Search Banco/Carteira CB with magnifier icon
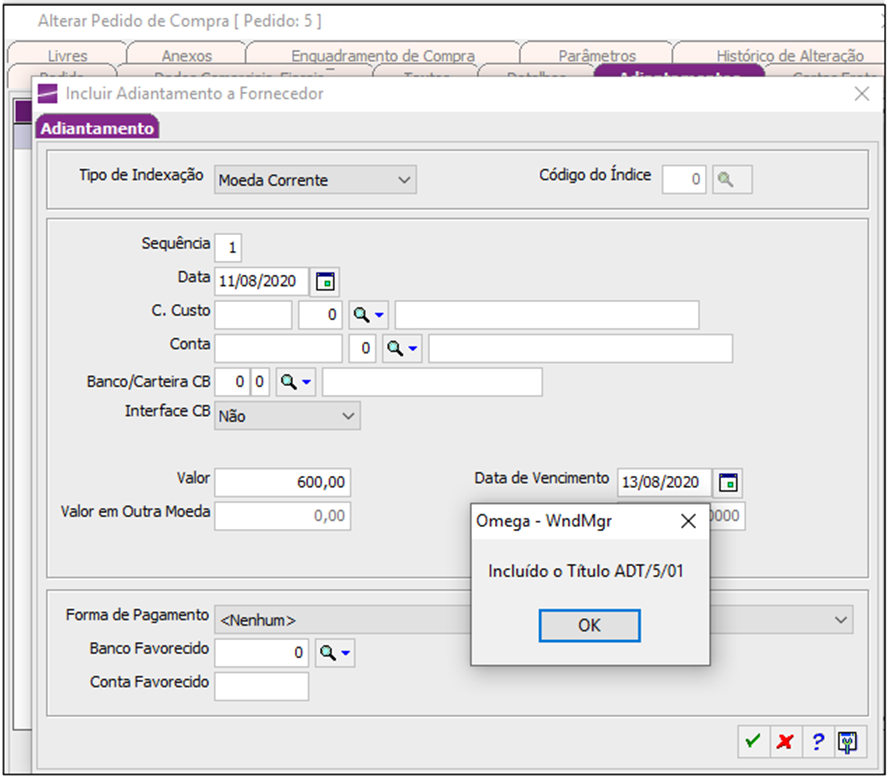The image size is (890, 778). 296,381
